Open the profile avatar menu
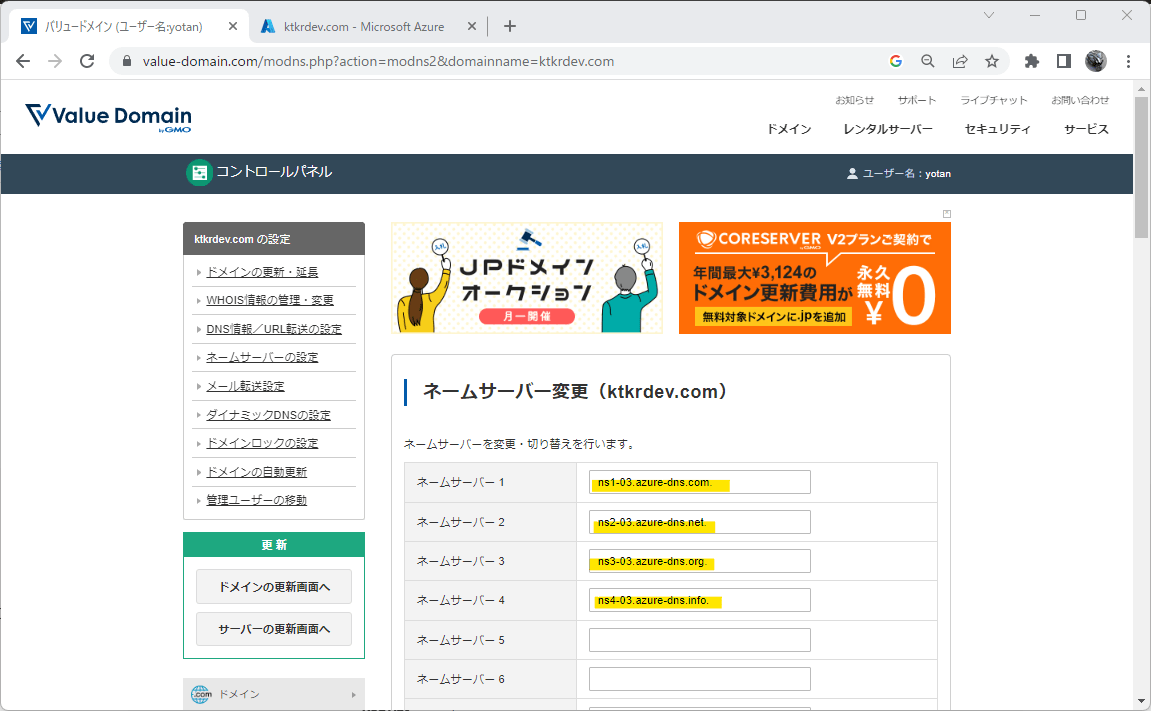This screenshot has width=1151, height=711. [x=1096, y=61]
